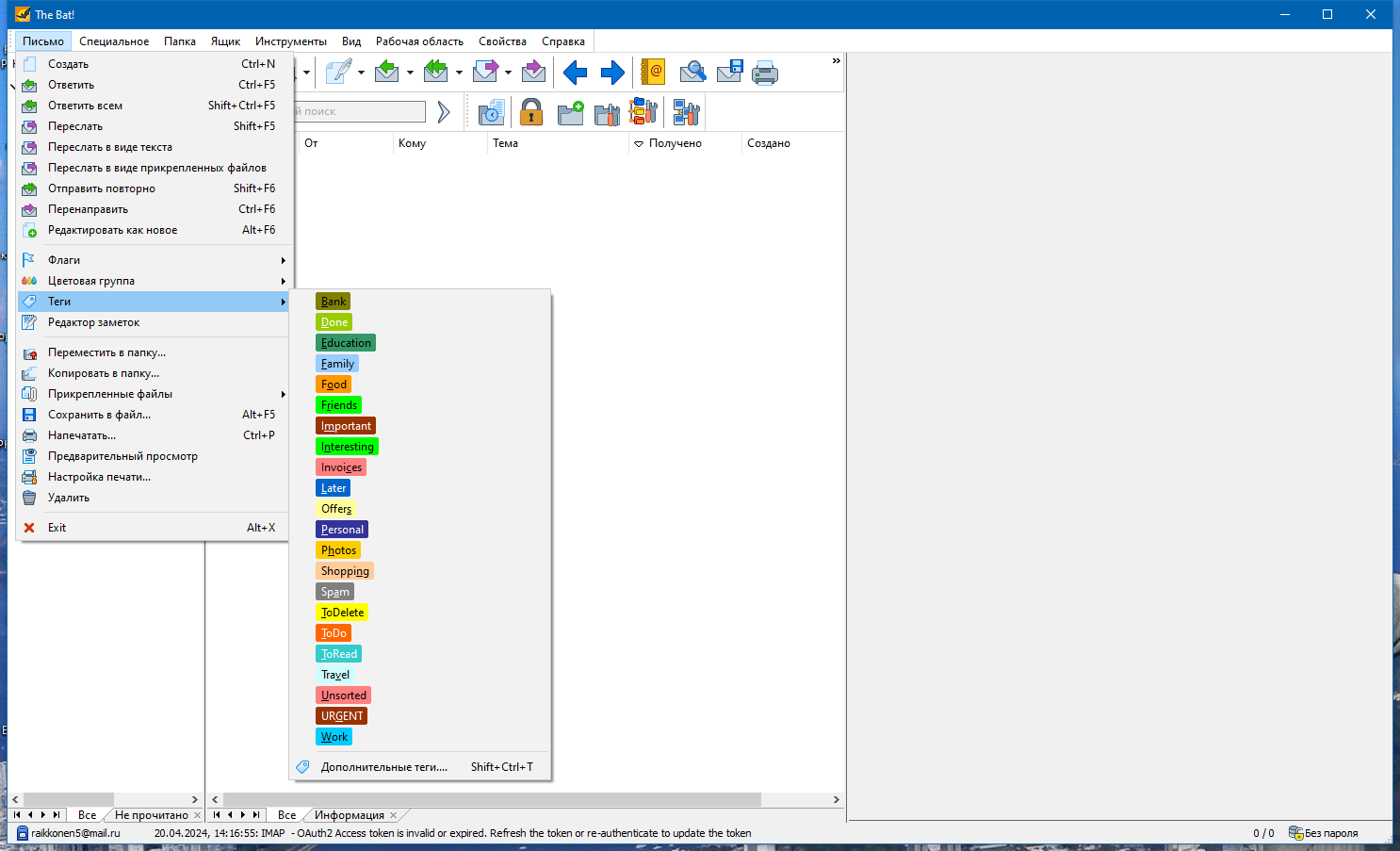Apply the Family tag
Screen dimensions: 1400x851
click(x=337, y=364)
